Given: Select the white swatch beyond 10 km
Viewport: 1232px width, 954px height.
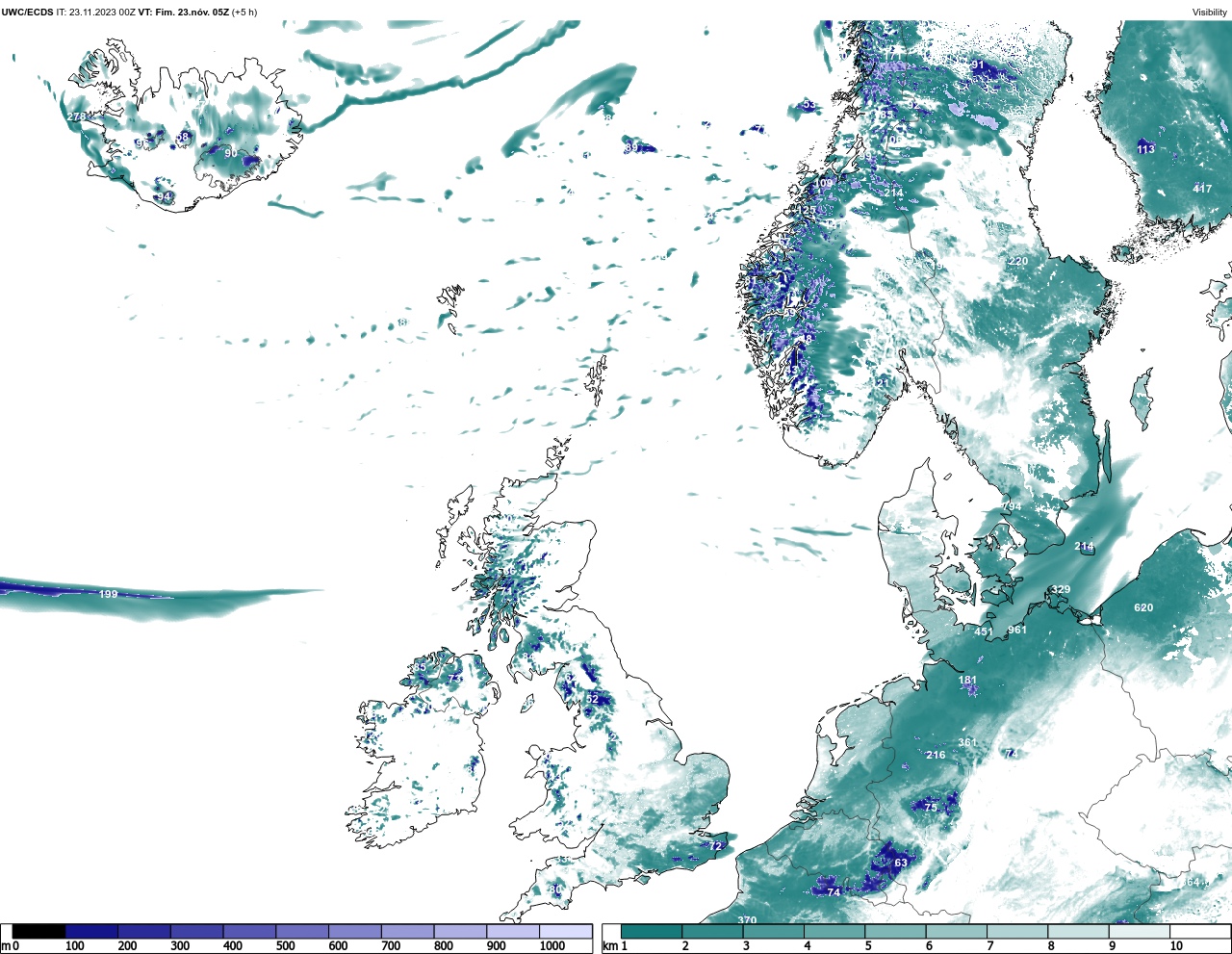Looking at the screenshot, I should [1200, 931].
